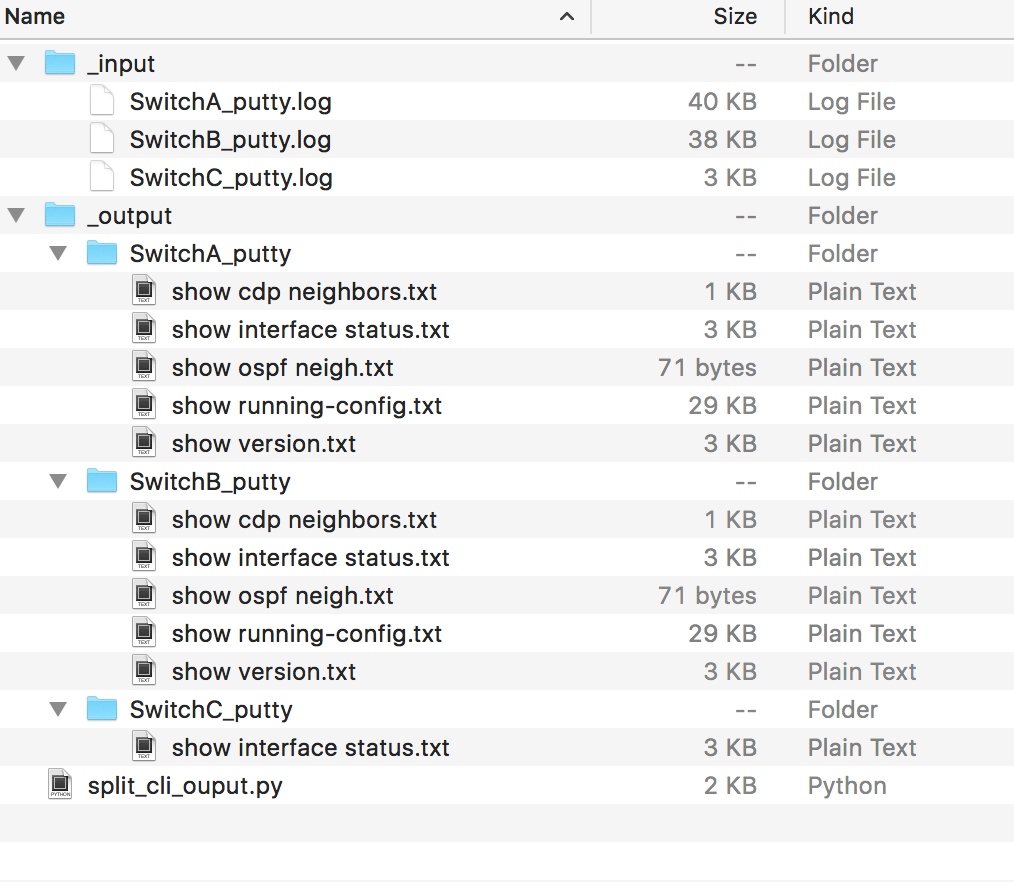
Task: Click SwitchA's show ospf neigh.txt icon
Action: click(144, 367)
